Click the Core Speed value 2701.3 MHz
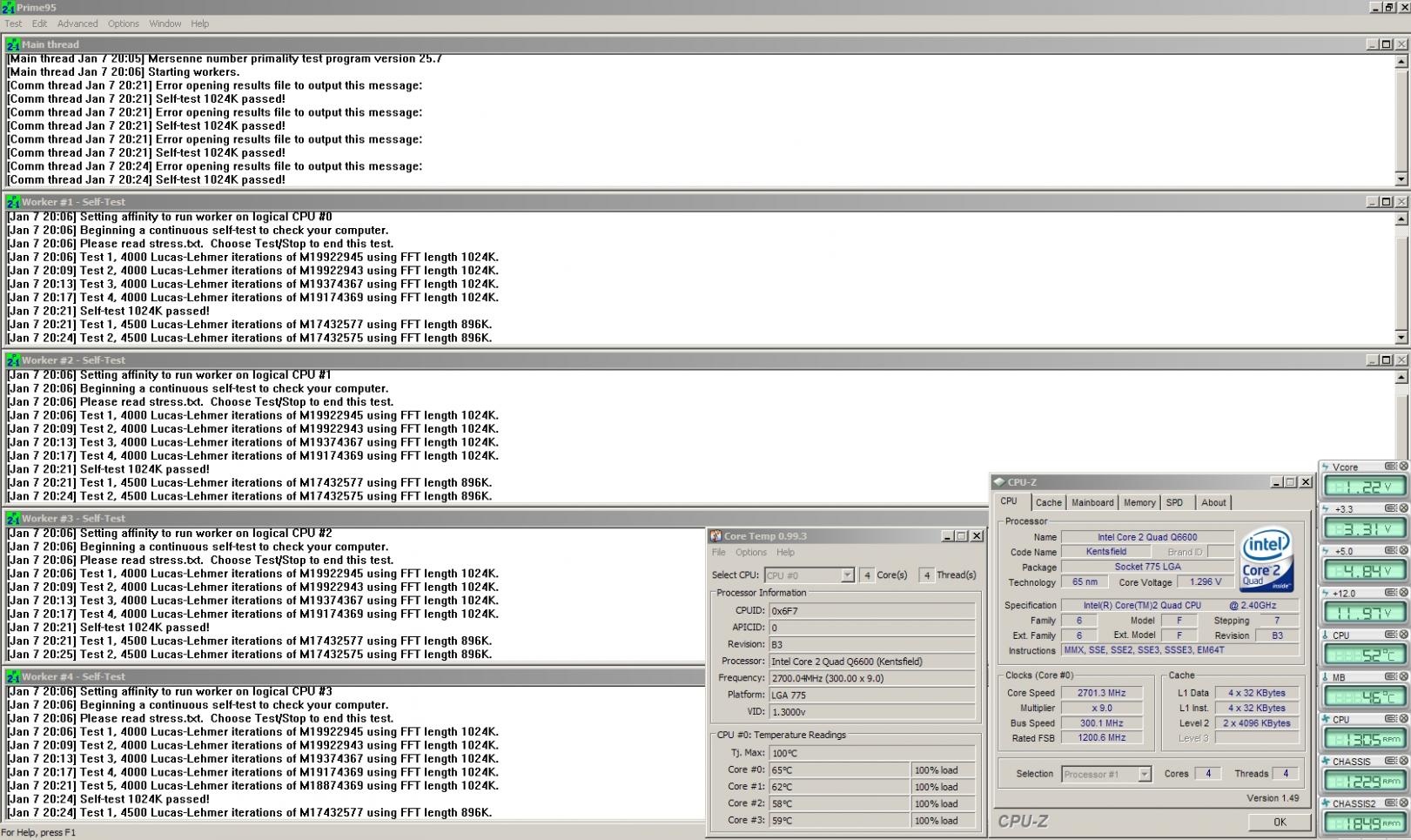This screenshot has width=1411, height=840. [x=1102, y=694]
